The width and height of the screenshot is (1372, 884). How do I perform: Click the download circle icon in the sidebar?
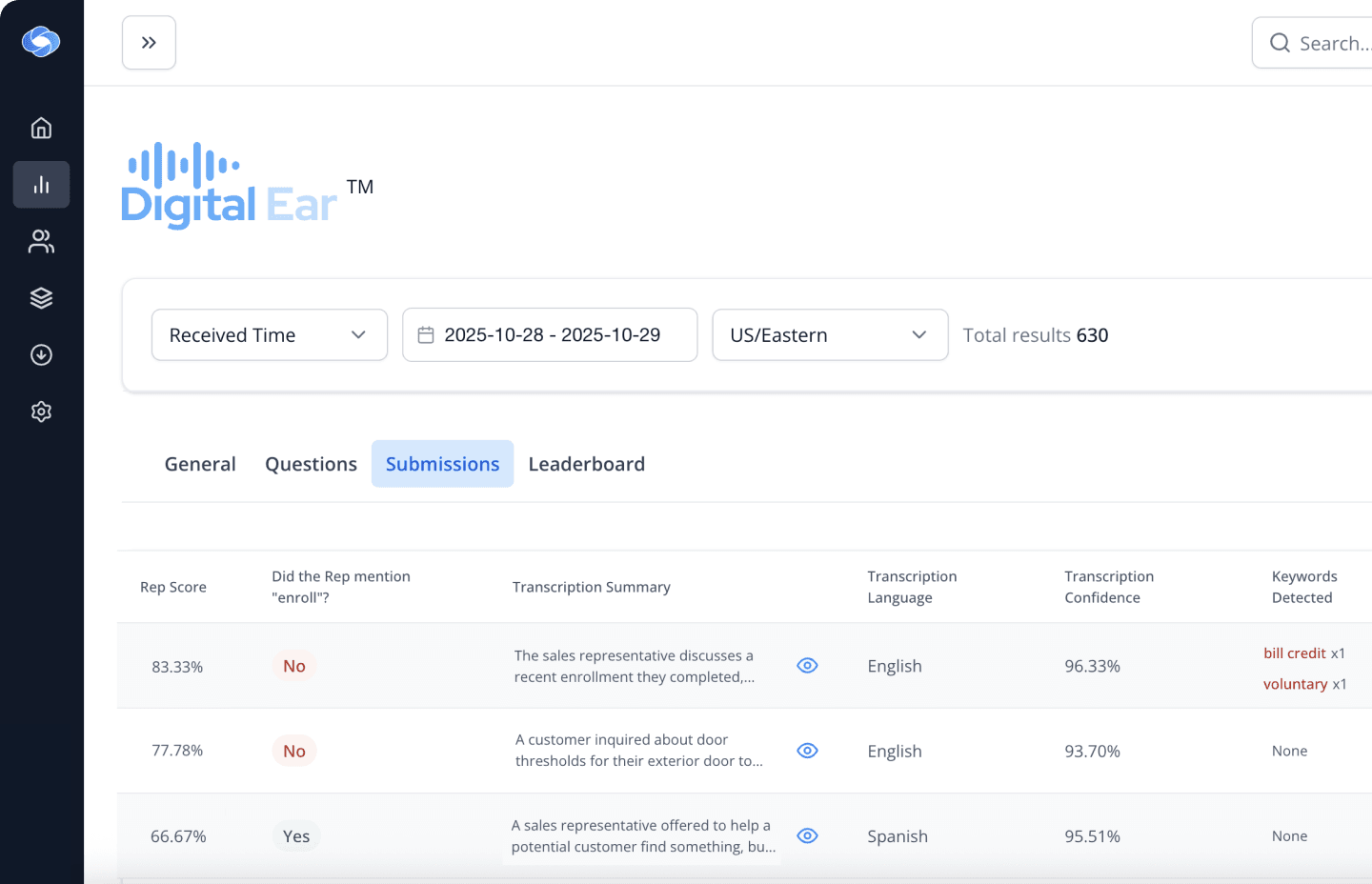click(41, 355)
